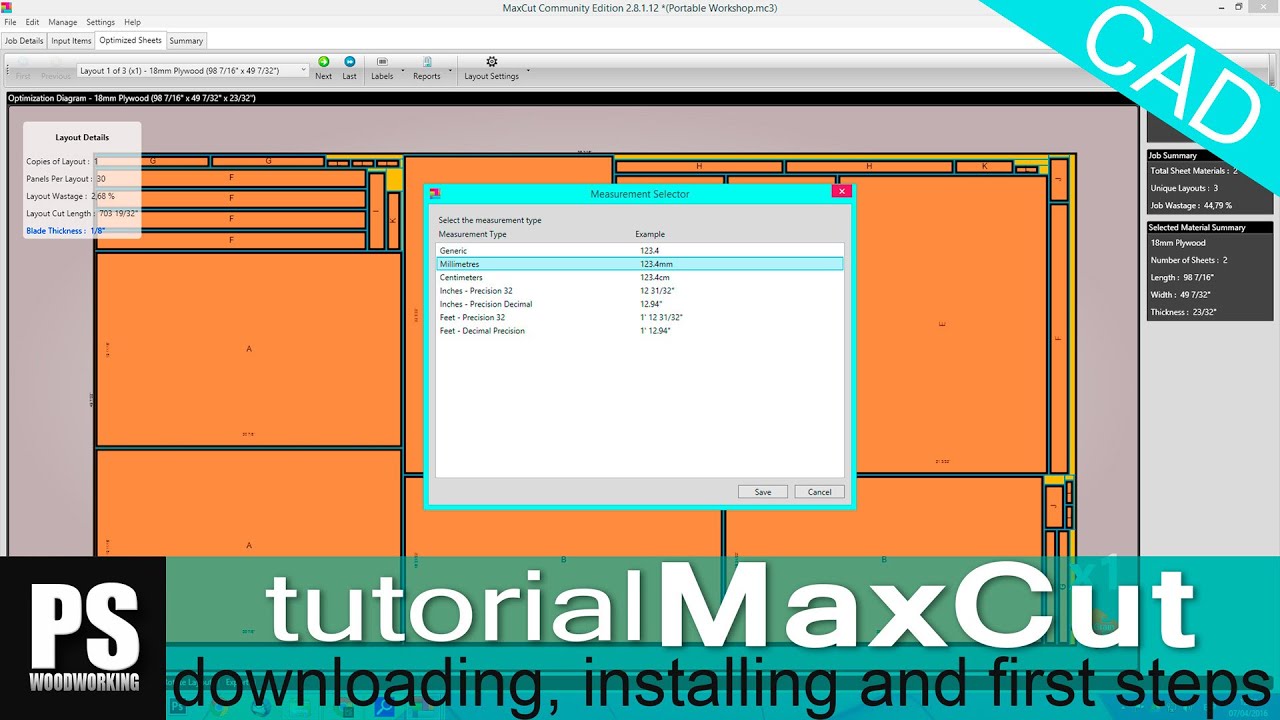Open Layout Settings gear icon
Viewport: 1280px width, 720px height.
click(491, 68)
